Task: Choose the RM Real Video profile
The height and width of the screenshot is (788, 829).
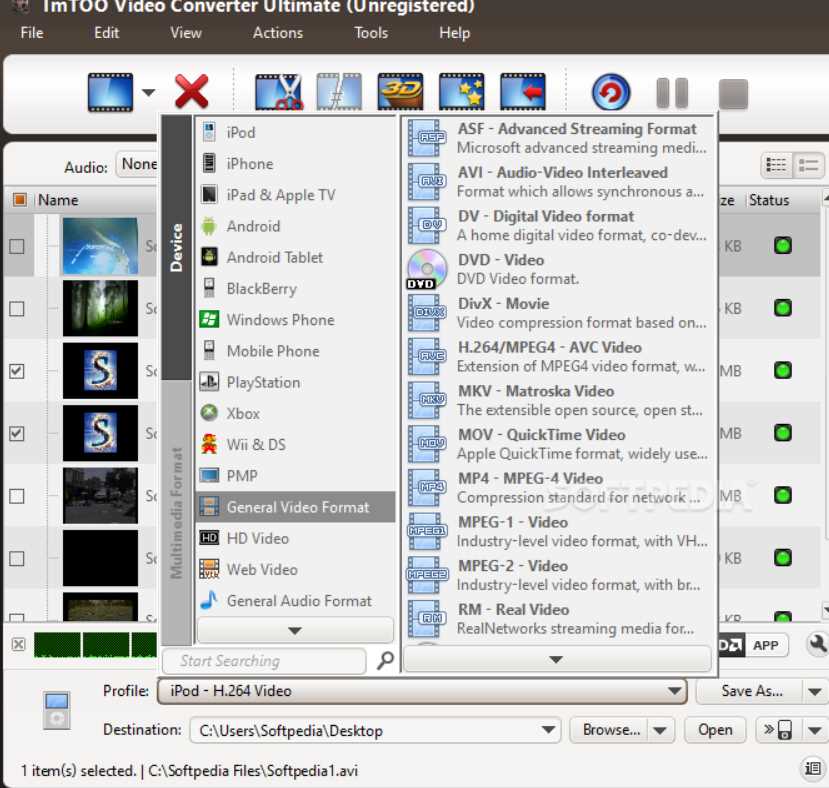Action: click(558, 618)
